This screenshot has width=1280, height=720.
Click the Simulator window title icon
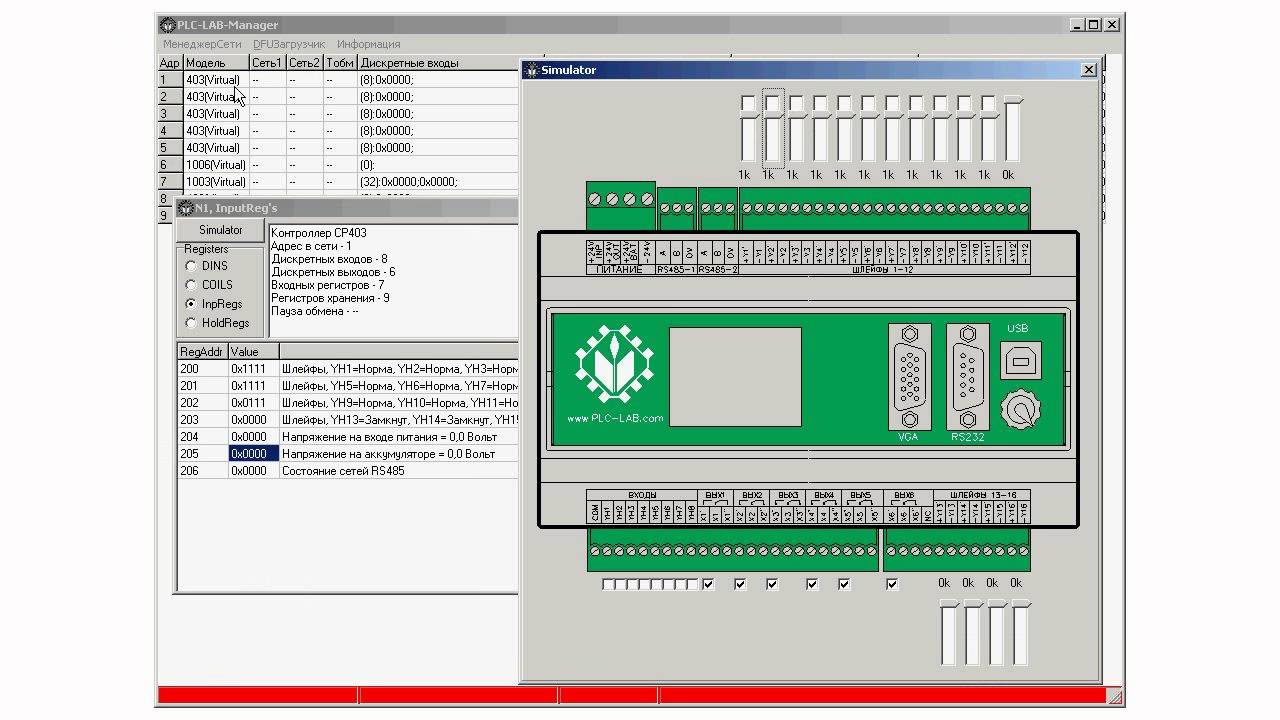[x=531, y=70]
